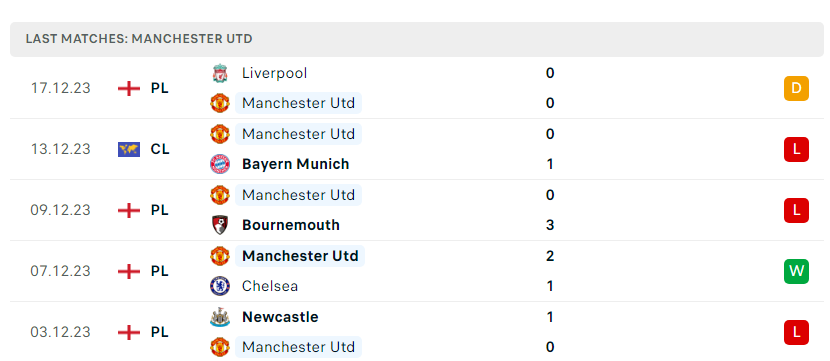
Task: Open the Newcastle team link
Action: [280, 317]
